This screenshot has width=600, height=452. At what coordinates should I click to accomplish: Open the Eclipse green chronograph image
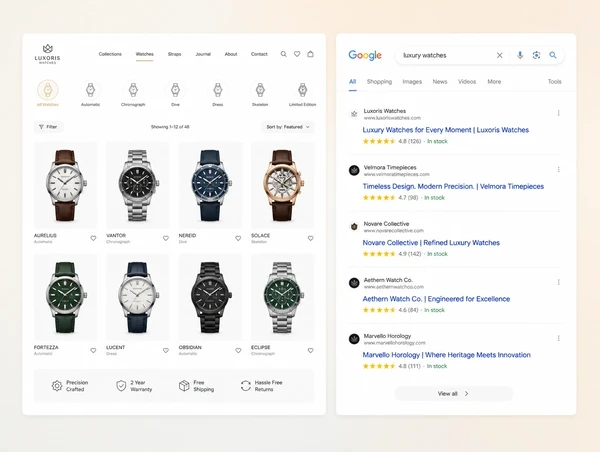[283, 297]
